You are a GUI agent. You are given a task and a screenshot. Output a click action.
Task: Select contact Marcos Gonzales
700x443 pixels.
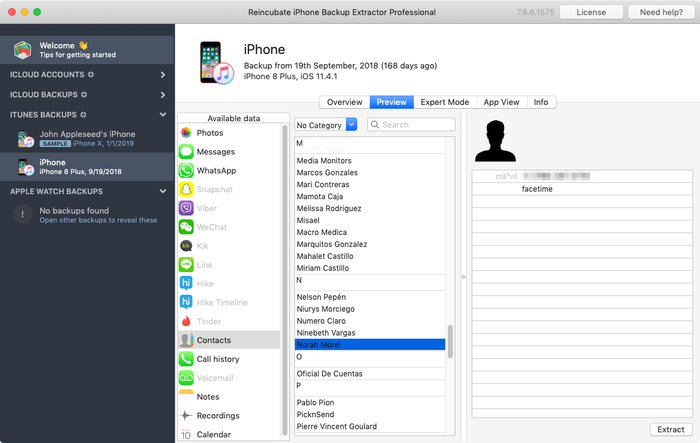(x=370, y=172)
